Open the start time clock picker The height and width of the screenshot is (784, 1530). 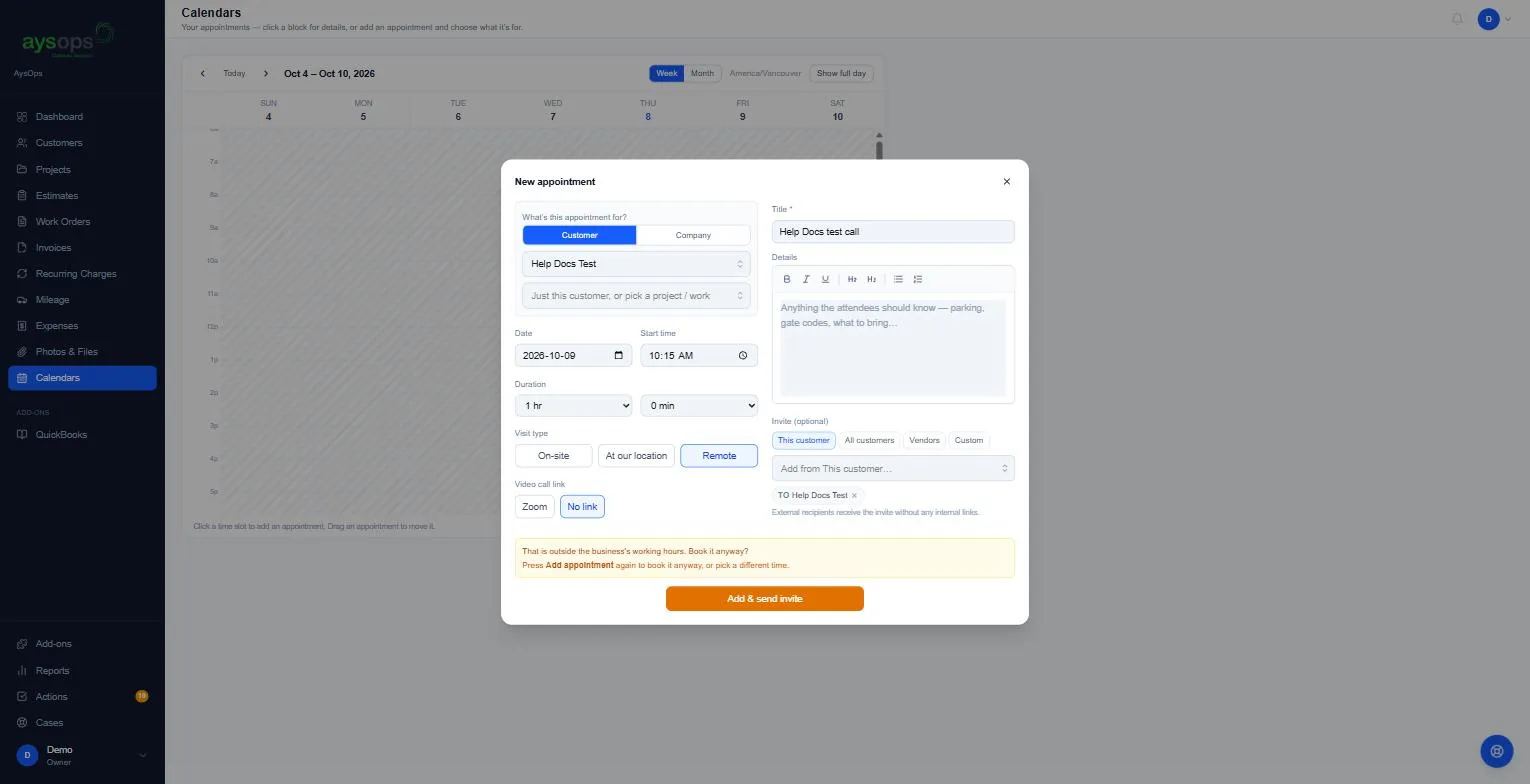pyautogui.click(x=743, y=355)
